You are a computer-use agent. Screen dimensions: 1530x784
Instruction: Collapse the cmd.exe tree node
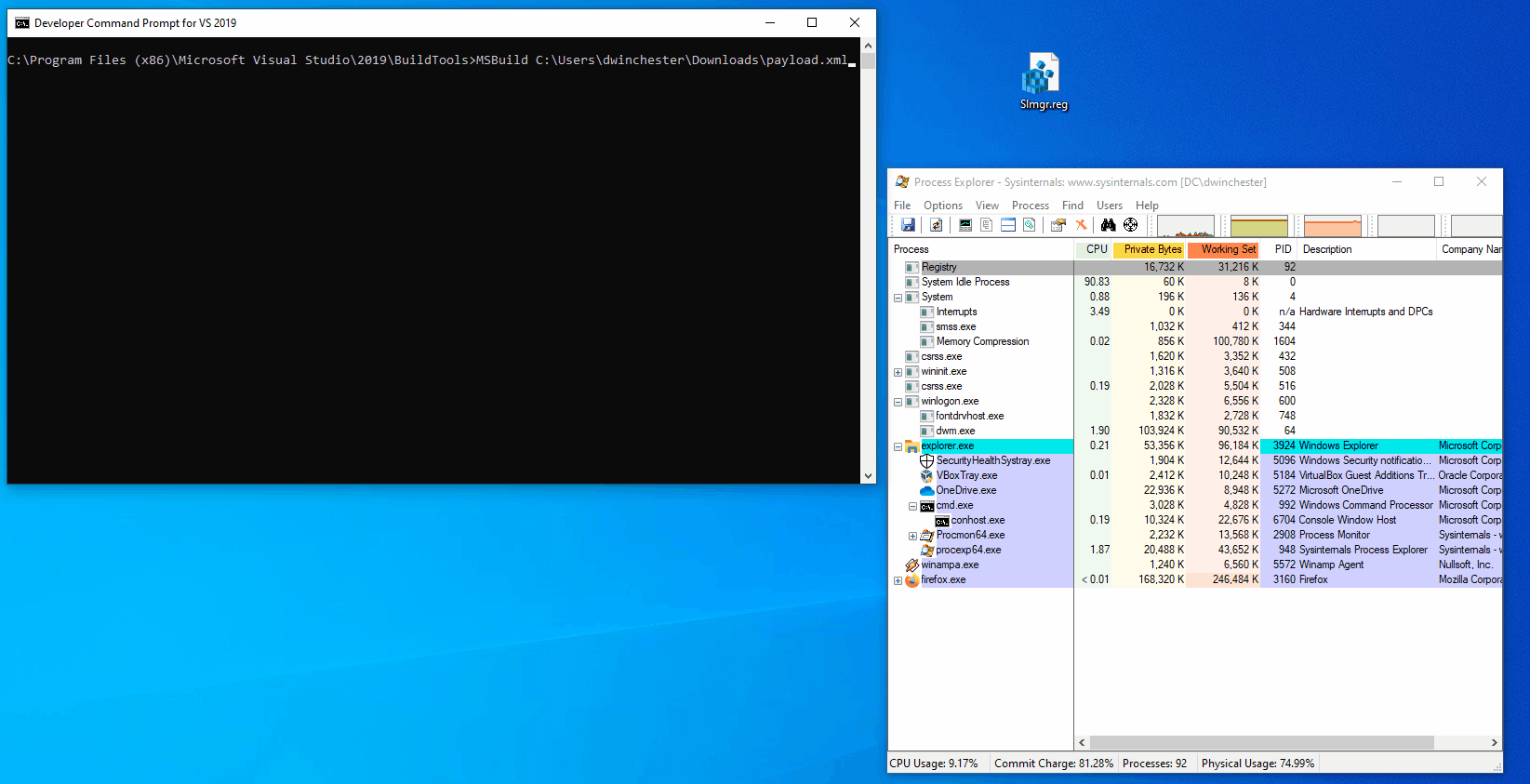coord(913,506)
